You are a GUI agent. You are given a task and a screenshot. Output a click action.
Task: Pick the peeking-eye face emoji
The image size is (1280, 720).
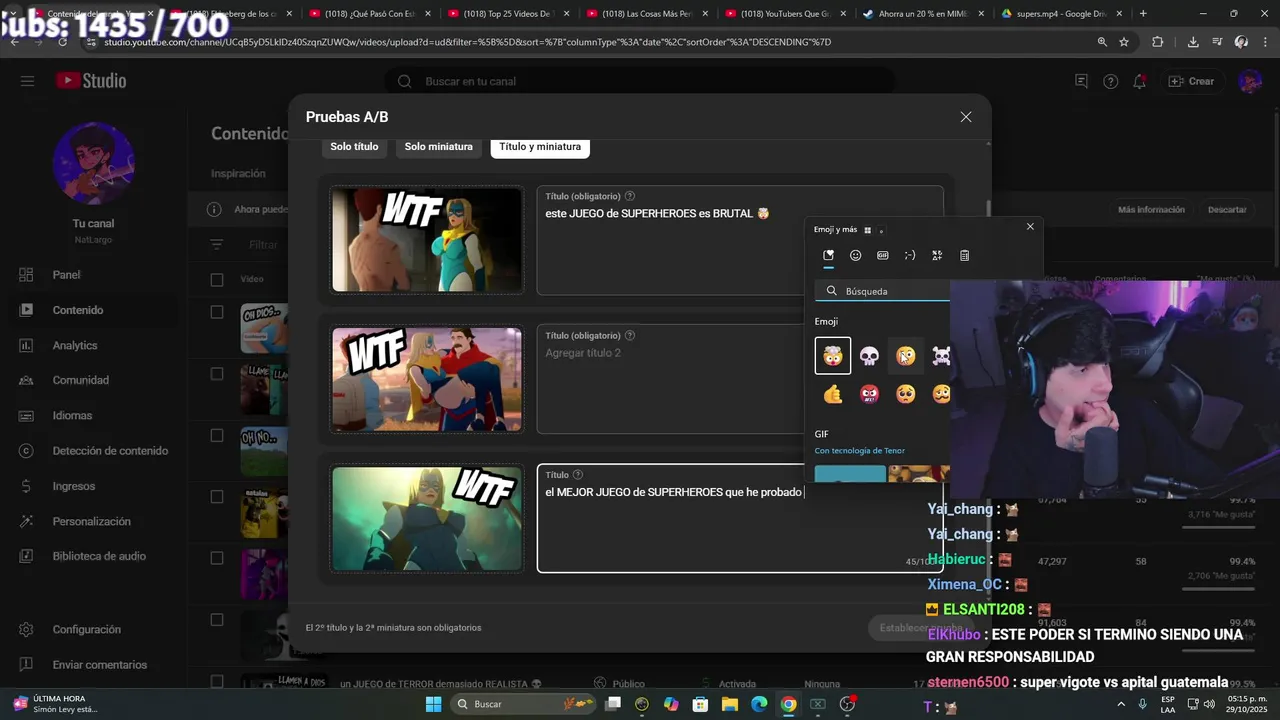[x=905, y=356]
